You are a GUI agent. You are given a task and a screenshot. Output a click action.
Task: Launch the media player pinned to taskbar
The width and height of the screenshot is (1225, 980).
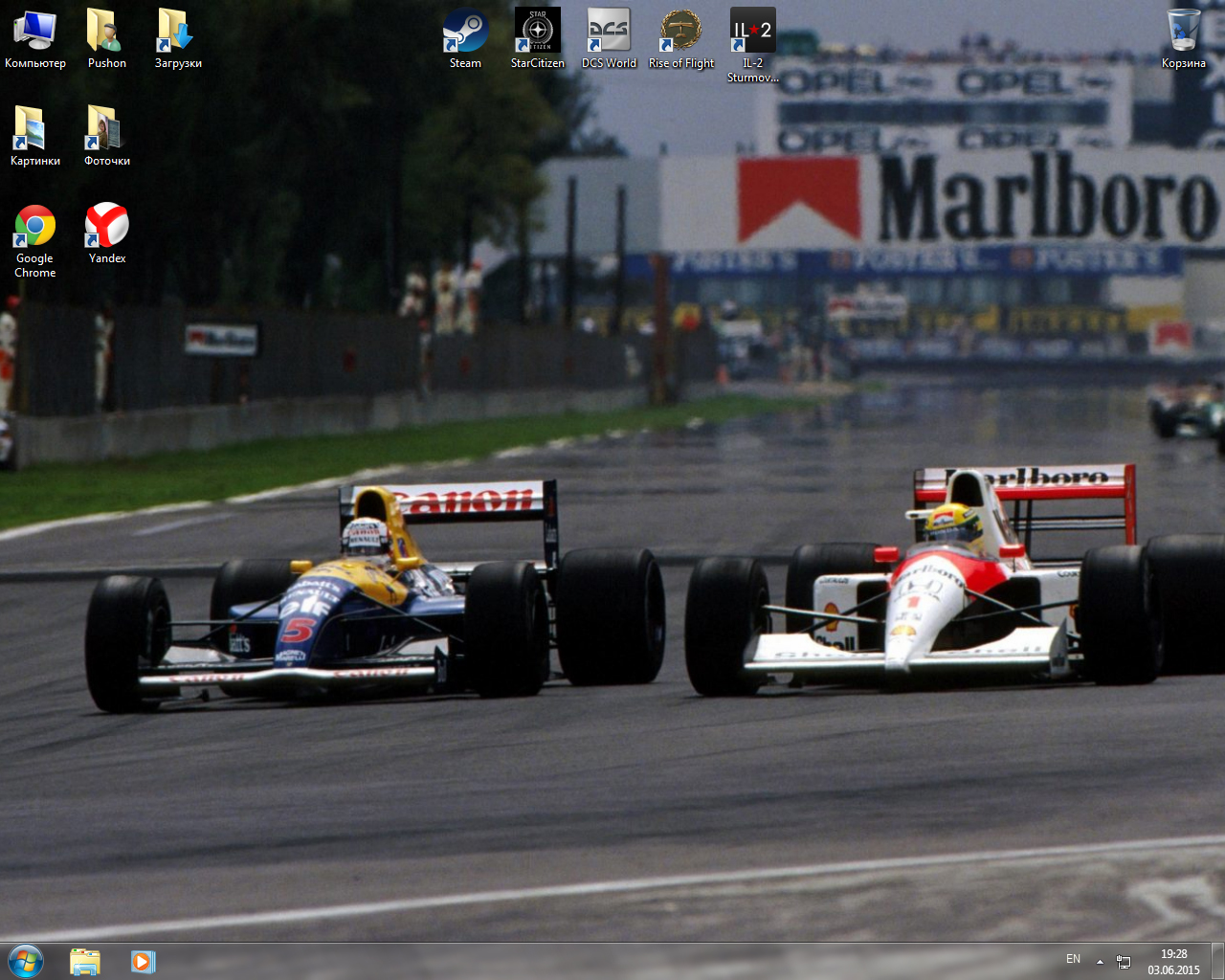143,961
